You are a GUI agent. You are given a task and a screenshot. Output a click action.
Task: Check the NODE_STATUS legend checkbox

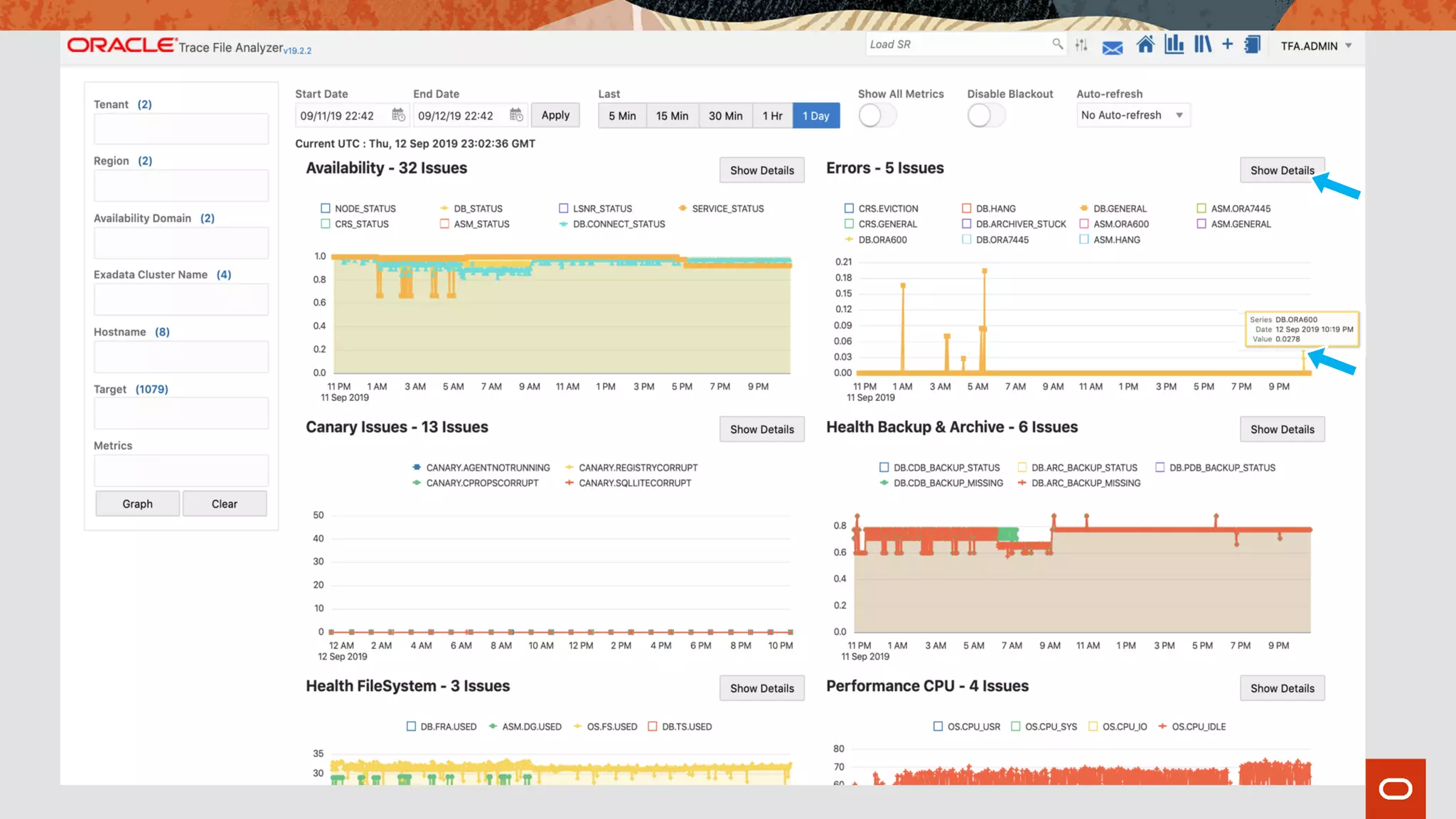pyautogui.click(x=326, y=208)
